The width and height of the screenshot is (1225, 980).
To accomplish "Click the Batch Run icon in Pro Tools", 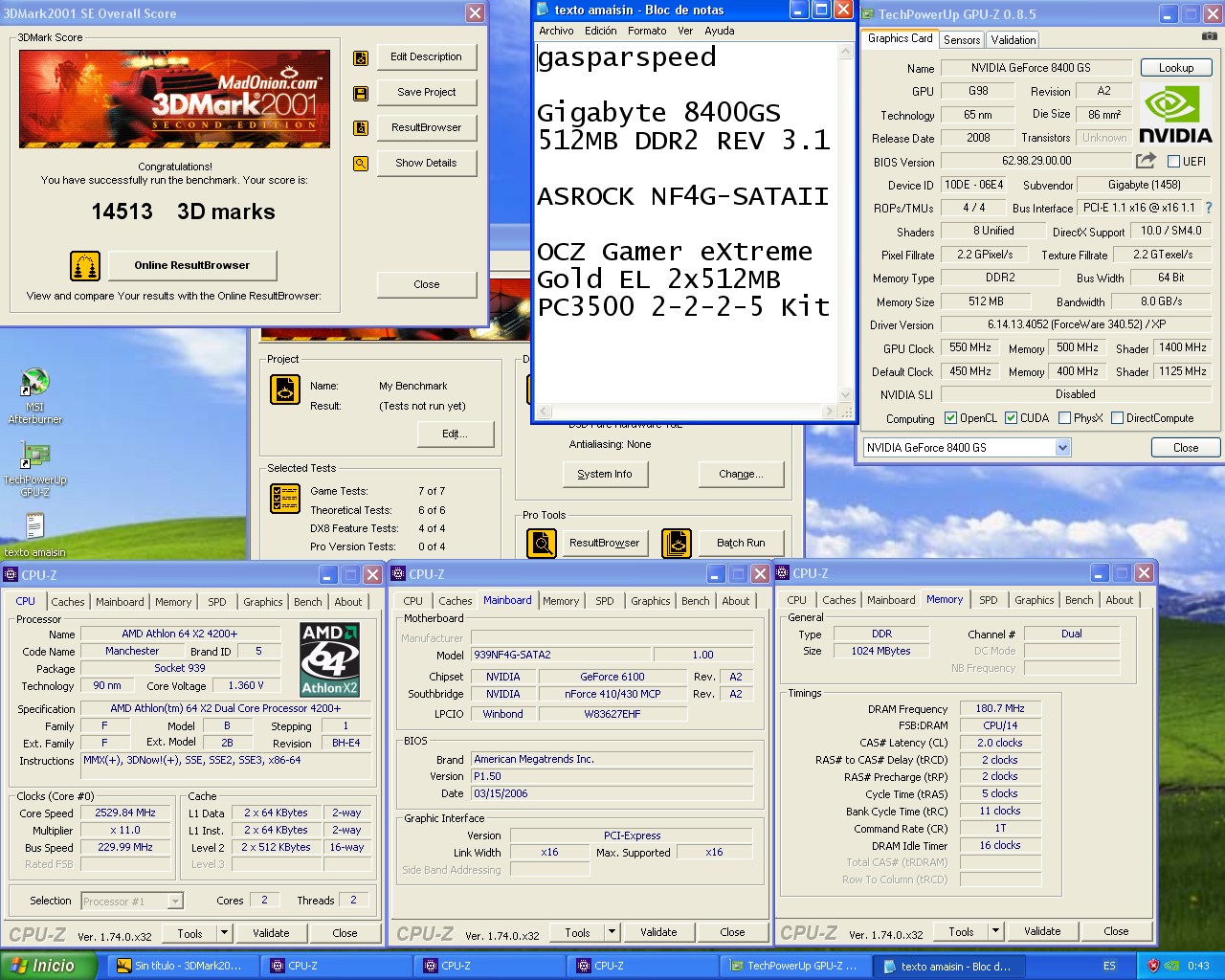I will [677, 543].
